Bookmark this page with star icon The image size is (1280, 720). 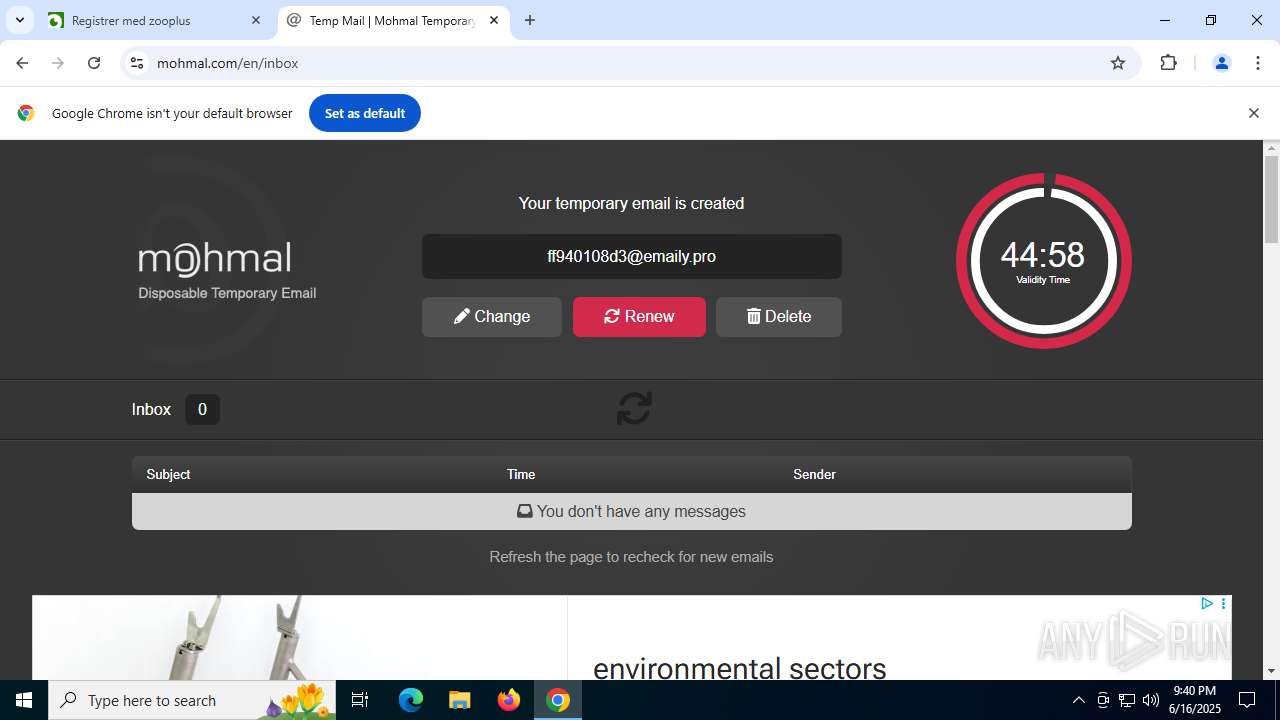tap(1118, 63)
